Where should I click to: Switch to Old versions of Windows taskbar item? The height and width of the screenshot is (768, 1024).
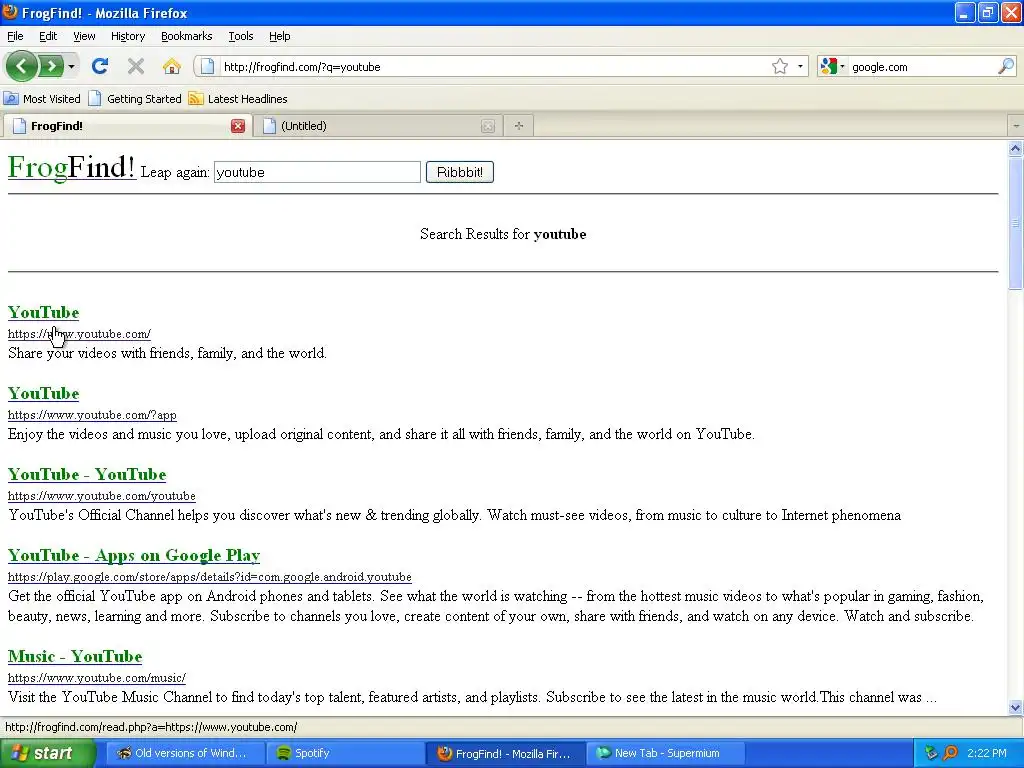185,753
